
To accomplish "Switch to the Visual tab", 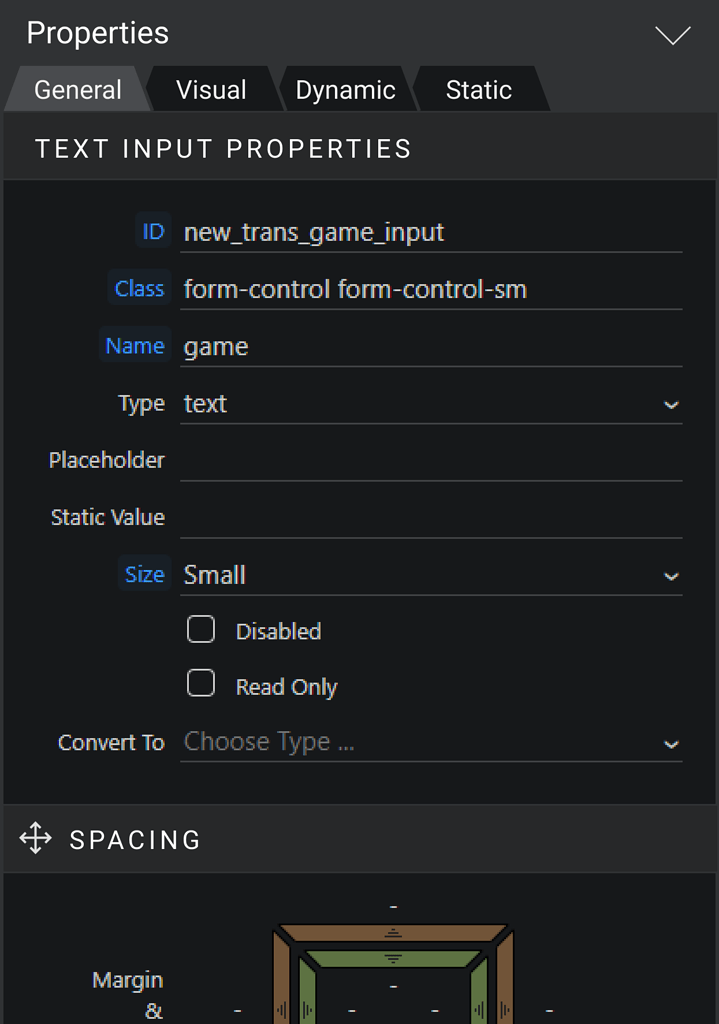I will (211, 89).
